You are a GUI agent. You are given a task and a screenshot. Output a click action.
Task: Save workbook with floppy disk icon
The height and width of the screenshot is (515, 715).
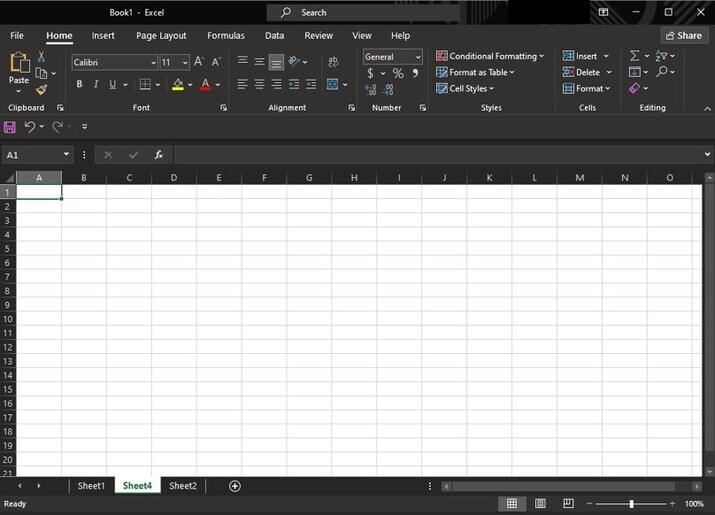pyautogui.click(x=10, y=127)
